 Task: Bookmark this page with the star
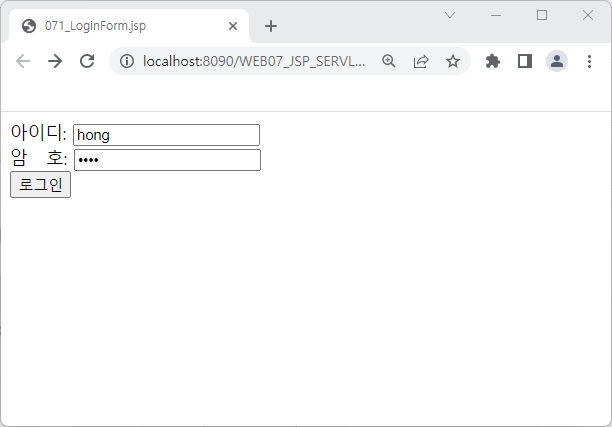click(453, 61)
